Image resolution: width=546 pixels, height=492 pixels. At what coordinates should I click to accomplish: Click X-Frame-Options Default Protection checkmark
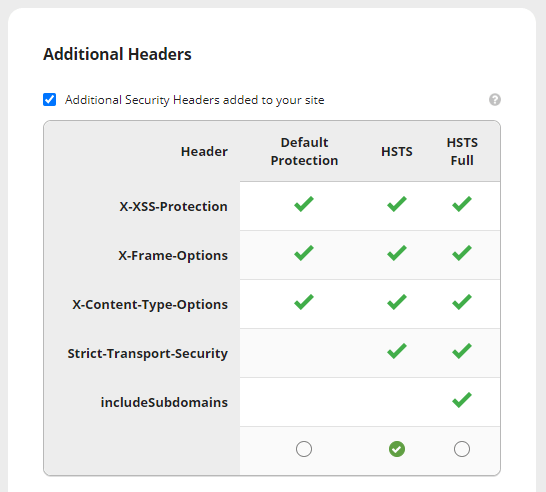tap(304, 253)
